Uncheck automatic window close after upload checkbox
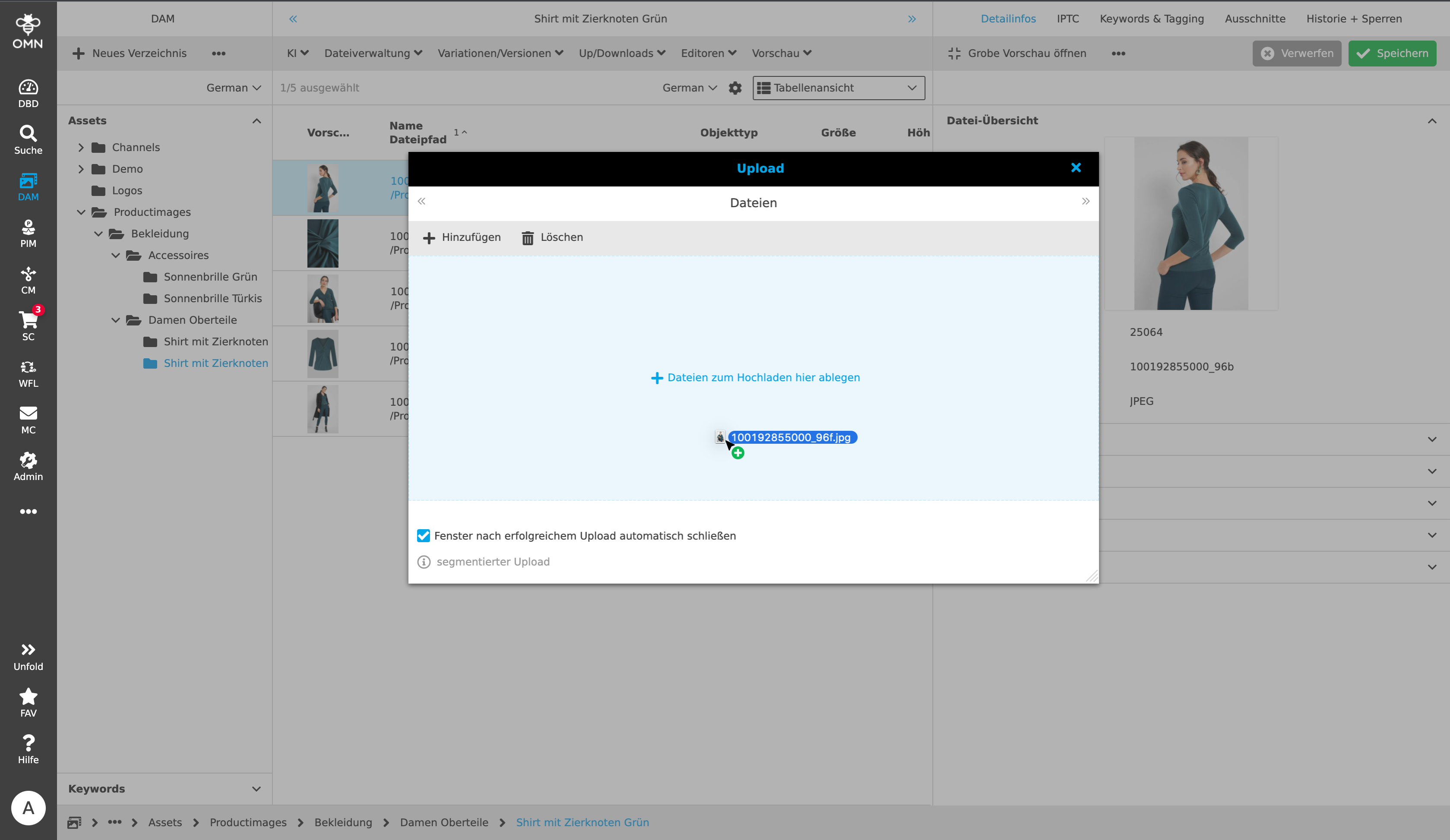The height and width of the screenshot is (840, 1450). 424,536
